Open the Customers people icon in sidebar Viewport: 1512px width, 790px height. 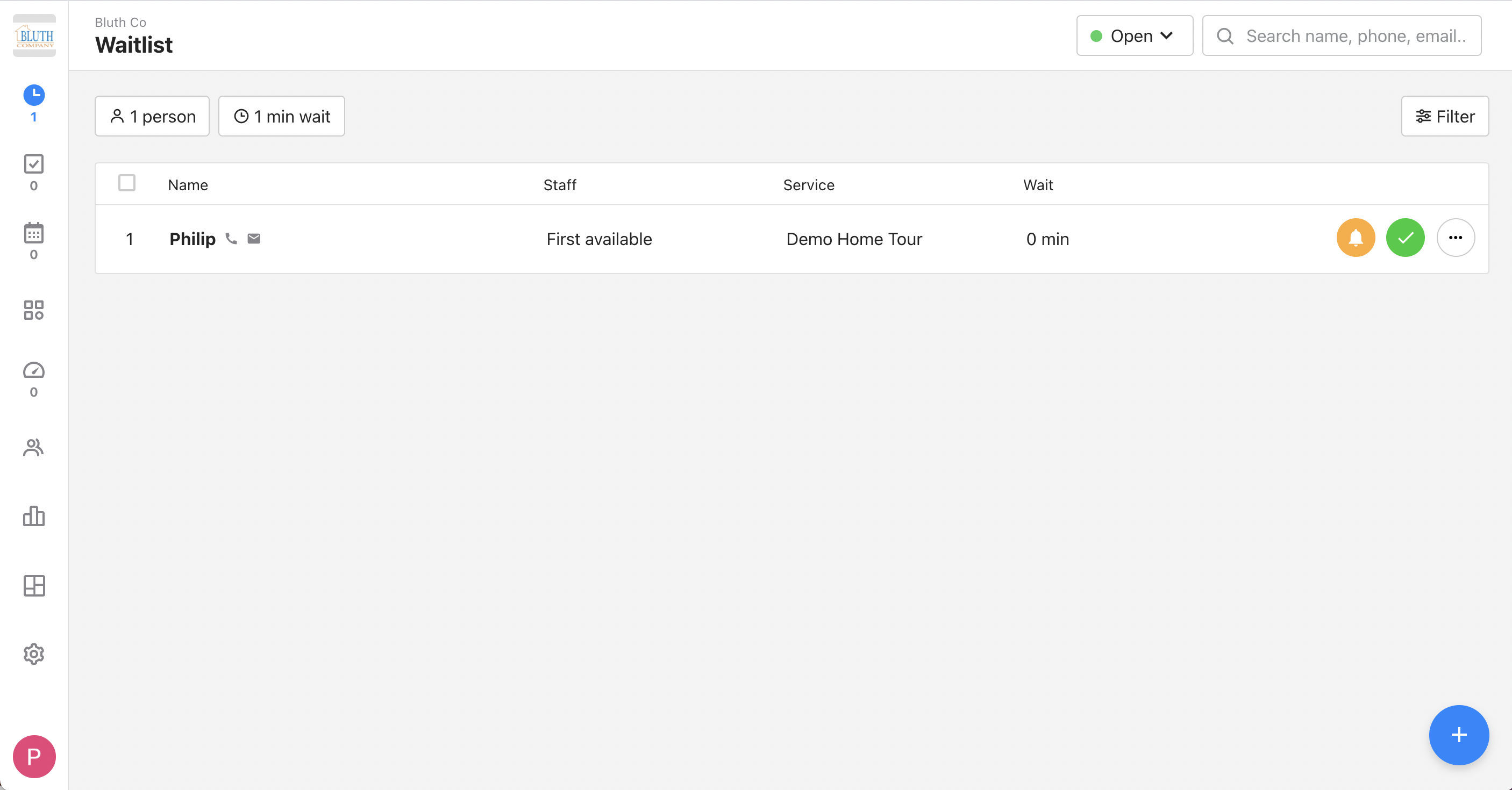click(34, 448)
